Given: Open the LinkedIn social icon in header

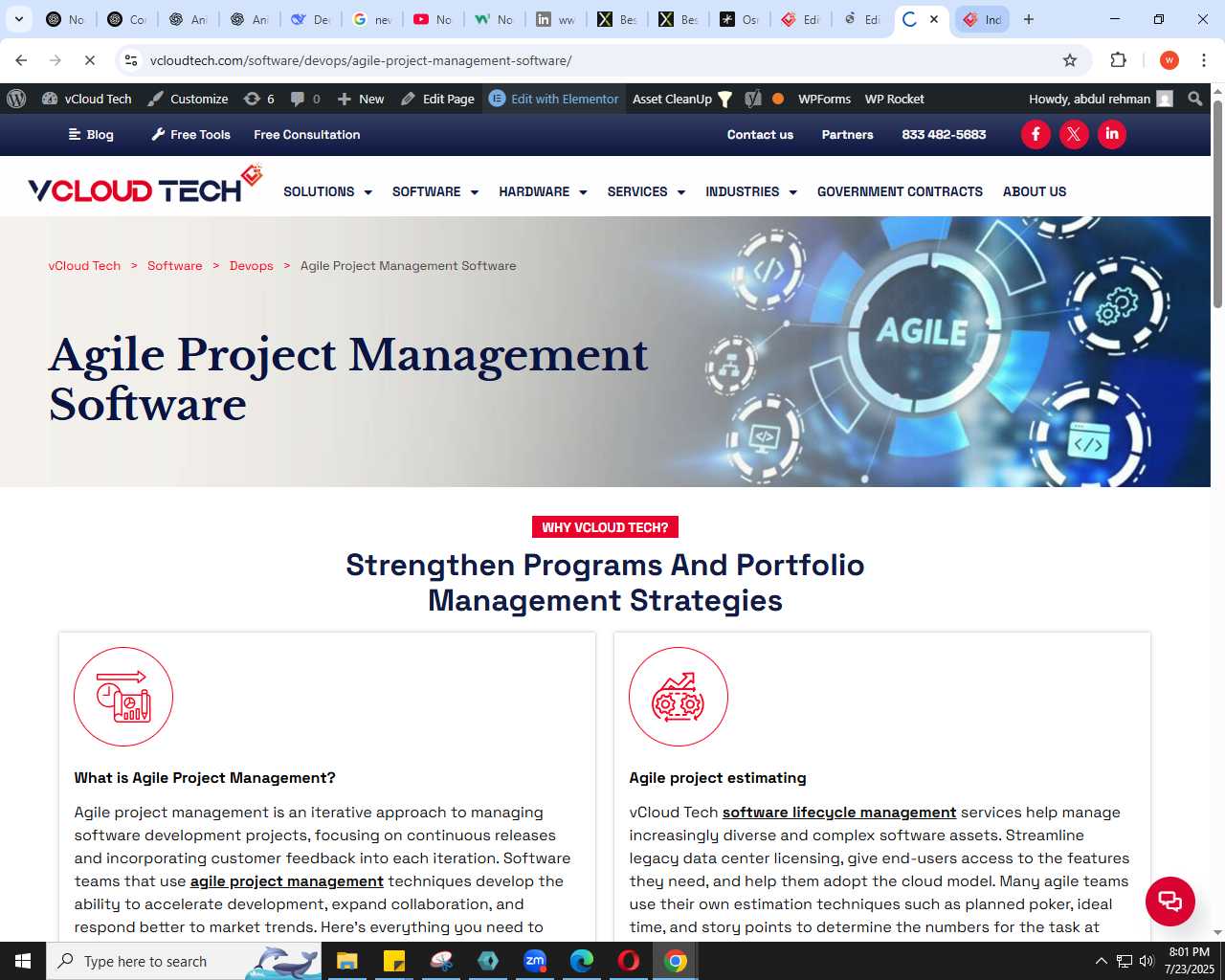Looking at the screenshot, I should [1112, 134].
